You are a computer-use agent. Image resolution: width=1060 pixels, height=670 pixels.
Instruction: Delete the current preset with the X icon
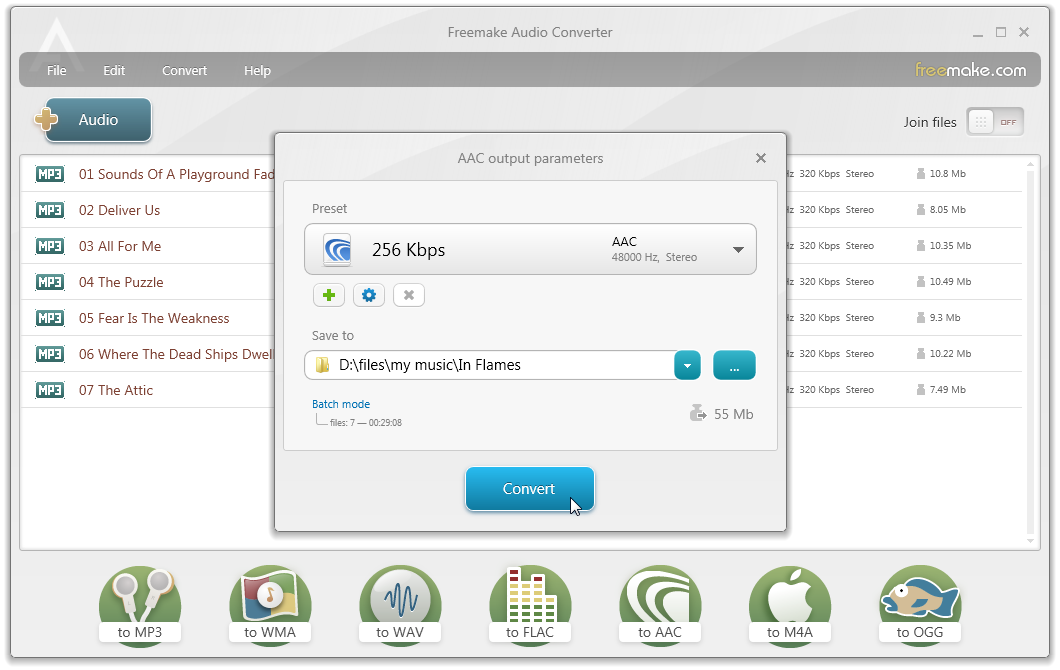408,295
